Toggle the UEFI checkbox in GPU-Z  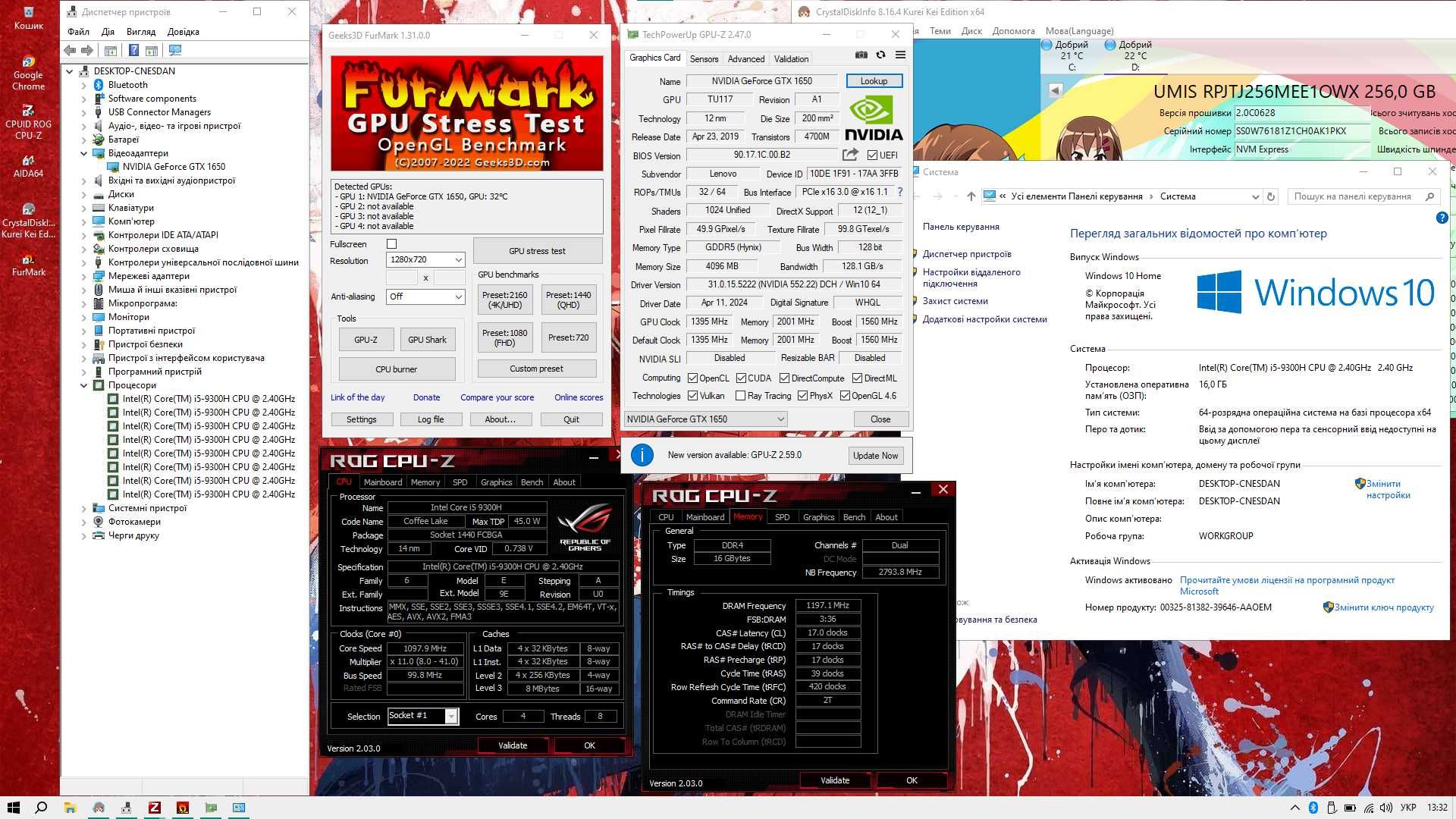click(872, 155)
